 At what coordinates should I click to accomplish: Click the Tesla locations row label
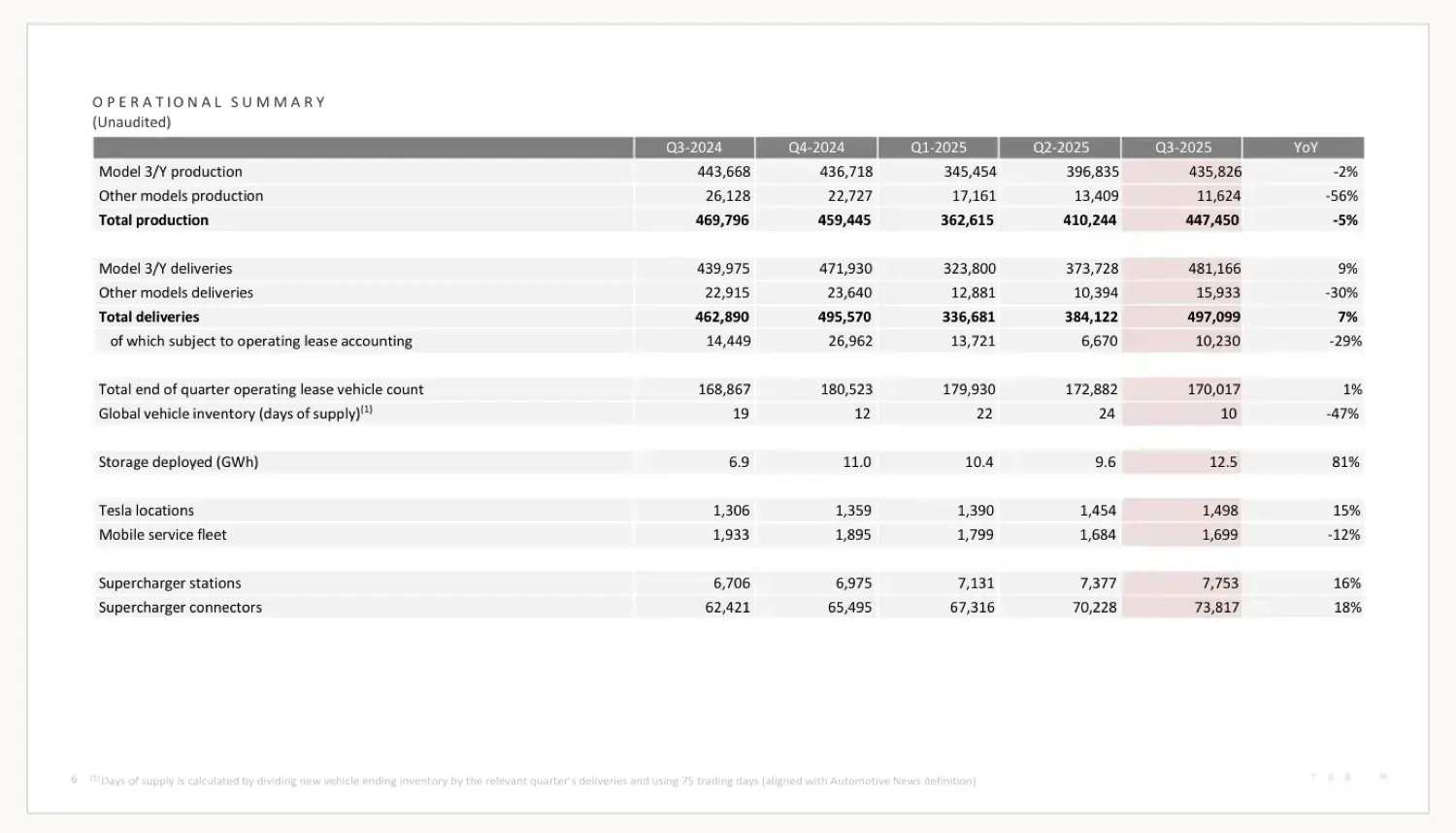146,511
